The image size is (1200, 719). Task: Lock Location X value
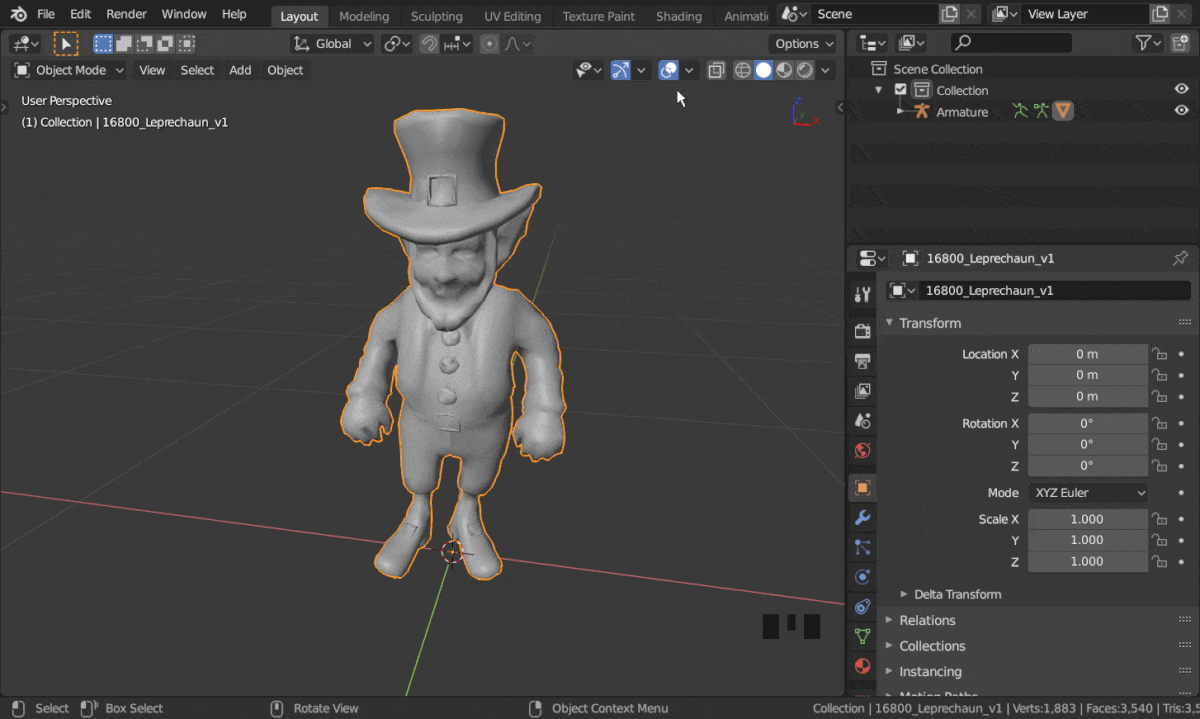1159,354
